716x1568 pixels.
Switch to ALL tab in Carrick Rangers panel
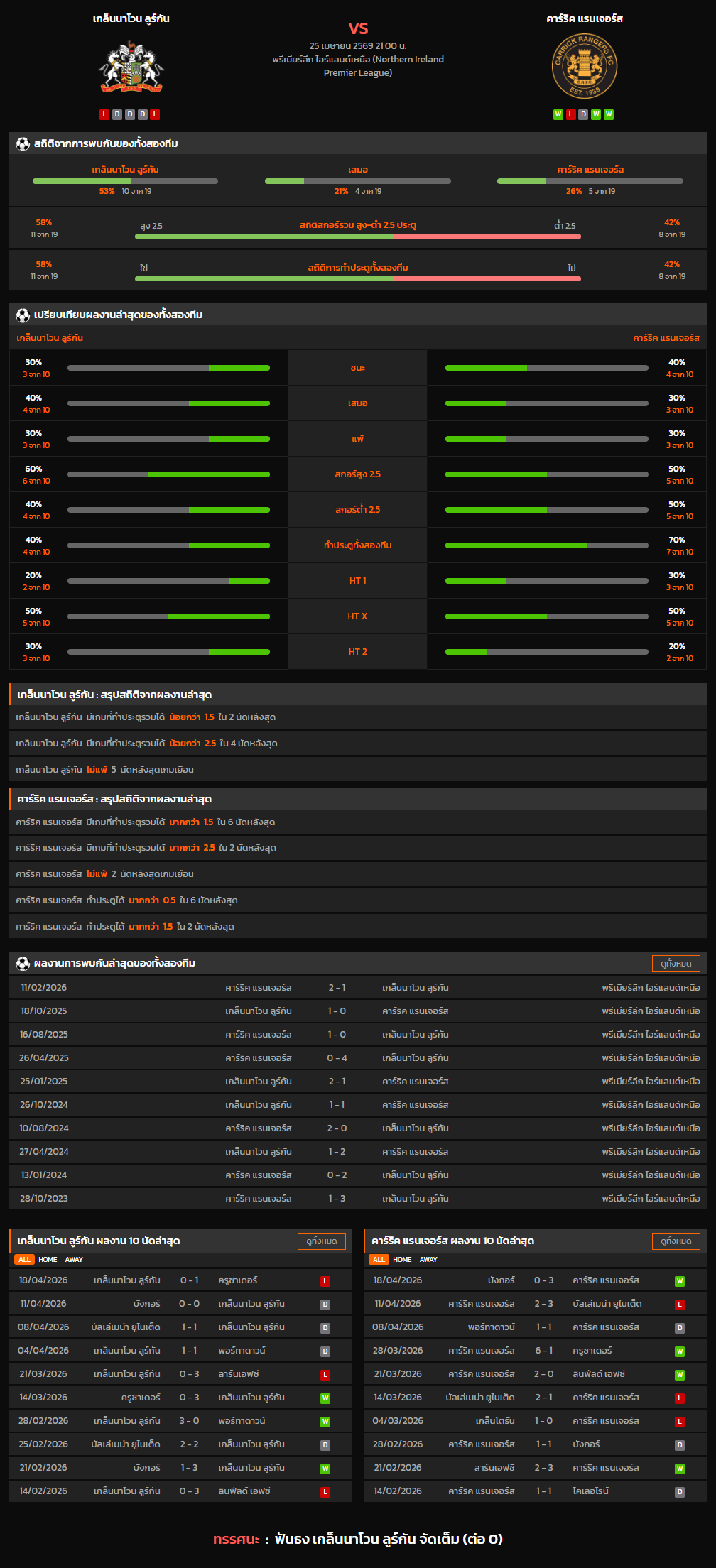coord(379,1259)
